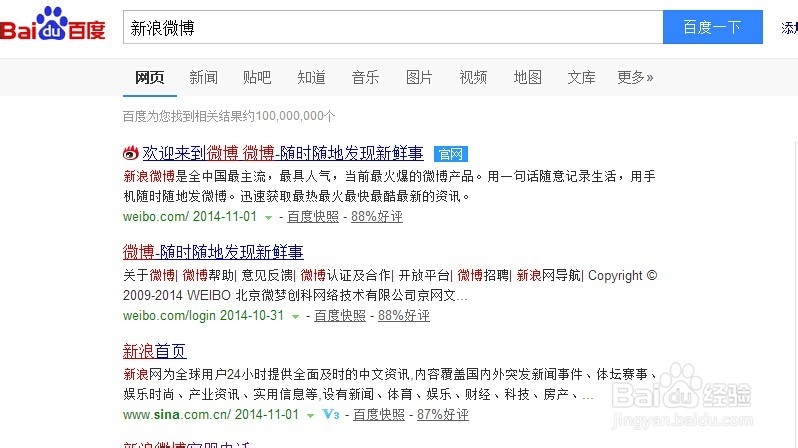Click the Baidu logo
Viewport: 798px width, 448px height.
pyautogui.click(x=52, y=24)
